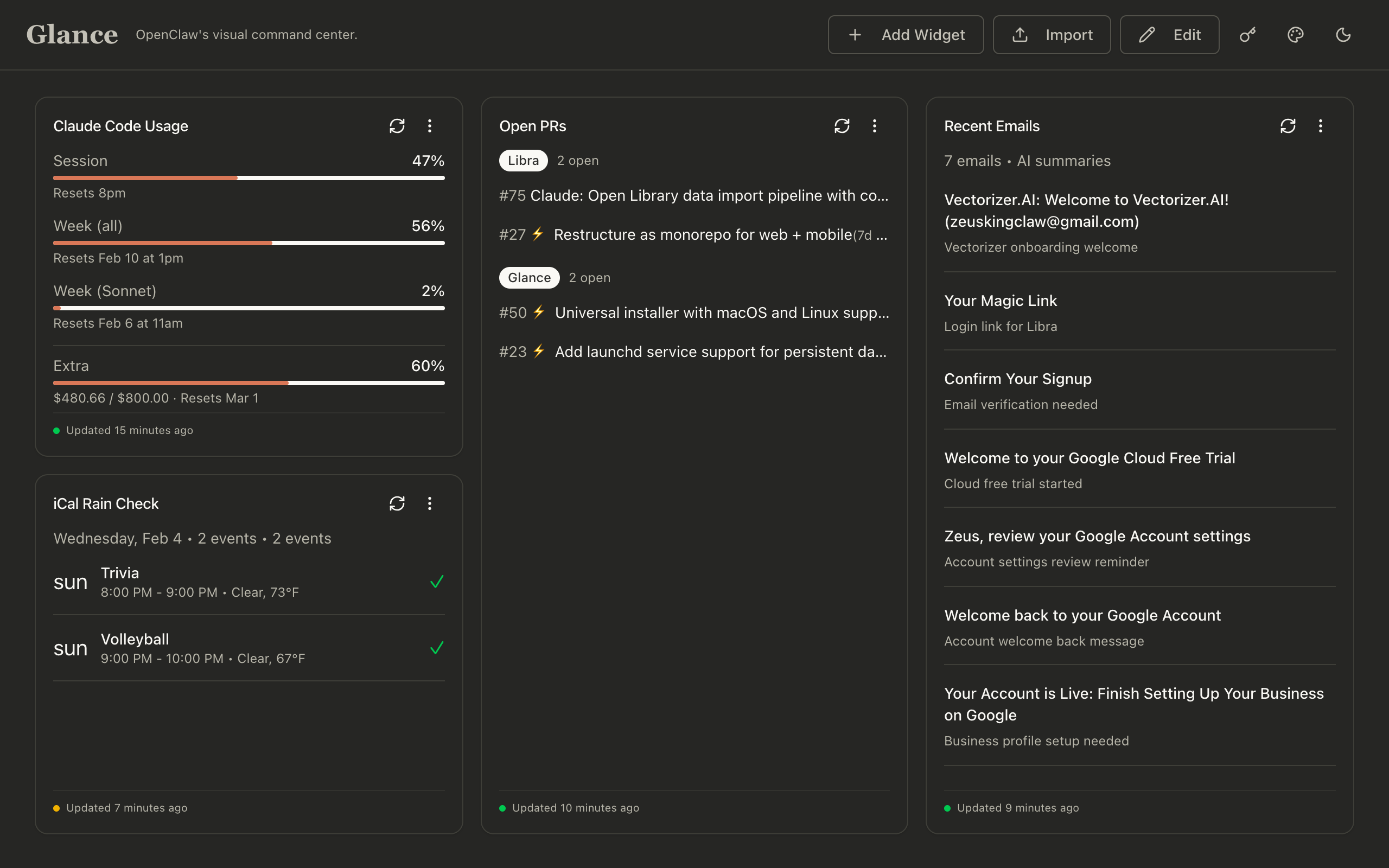Click the Extra usage progress bar

click(x=249, y=382)
